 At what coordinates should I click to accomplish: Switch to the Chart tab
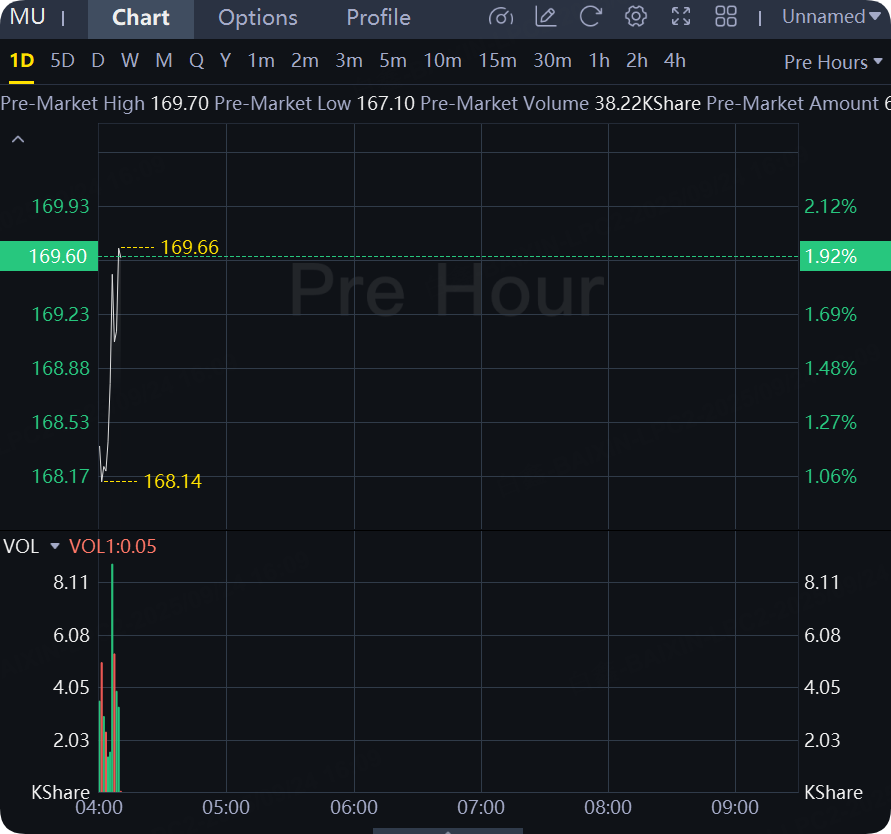(141, 18)
